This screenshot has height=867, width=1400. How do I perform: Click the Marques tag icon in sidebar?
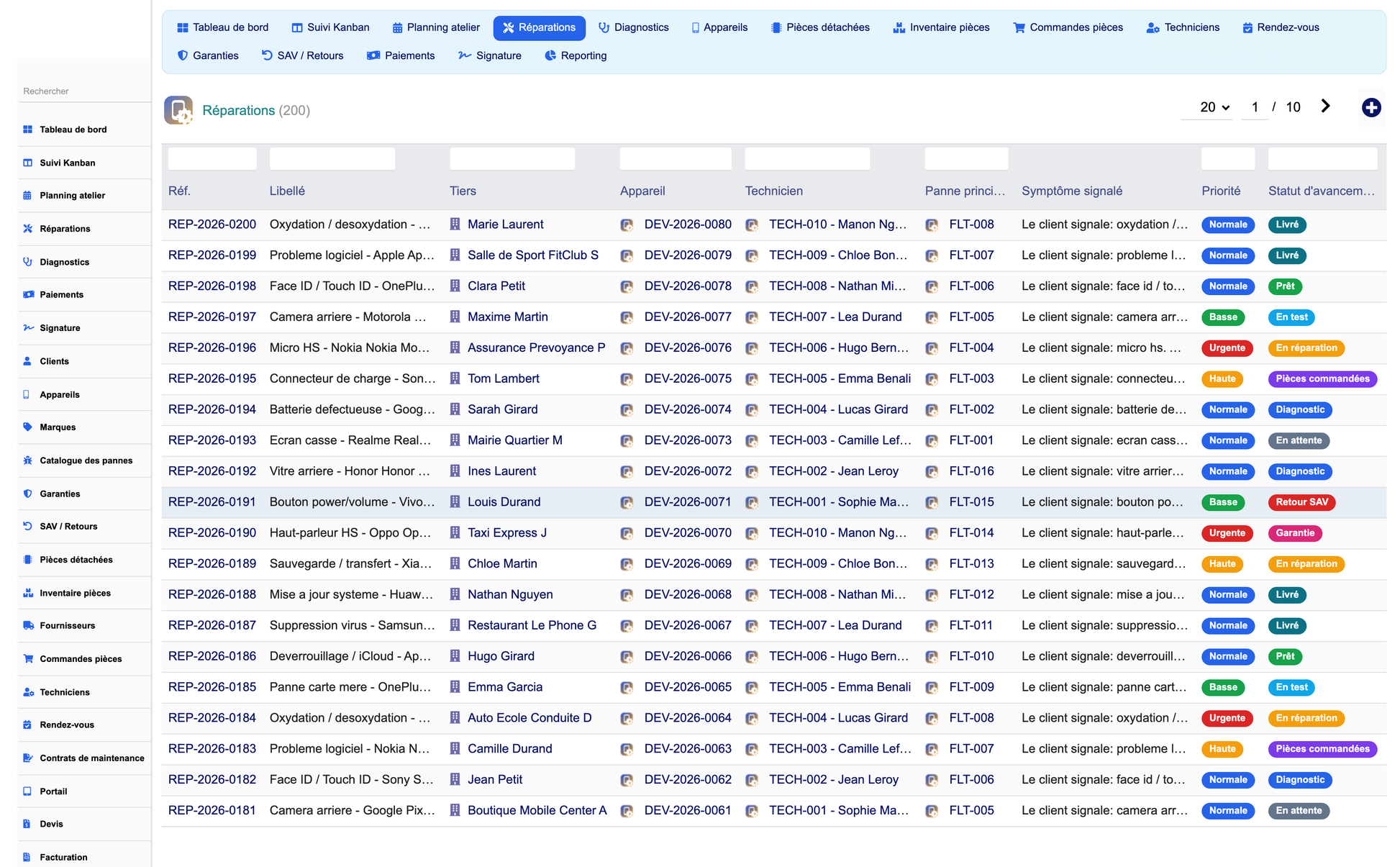click(x=28, y=427)
